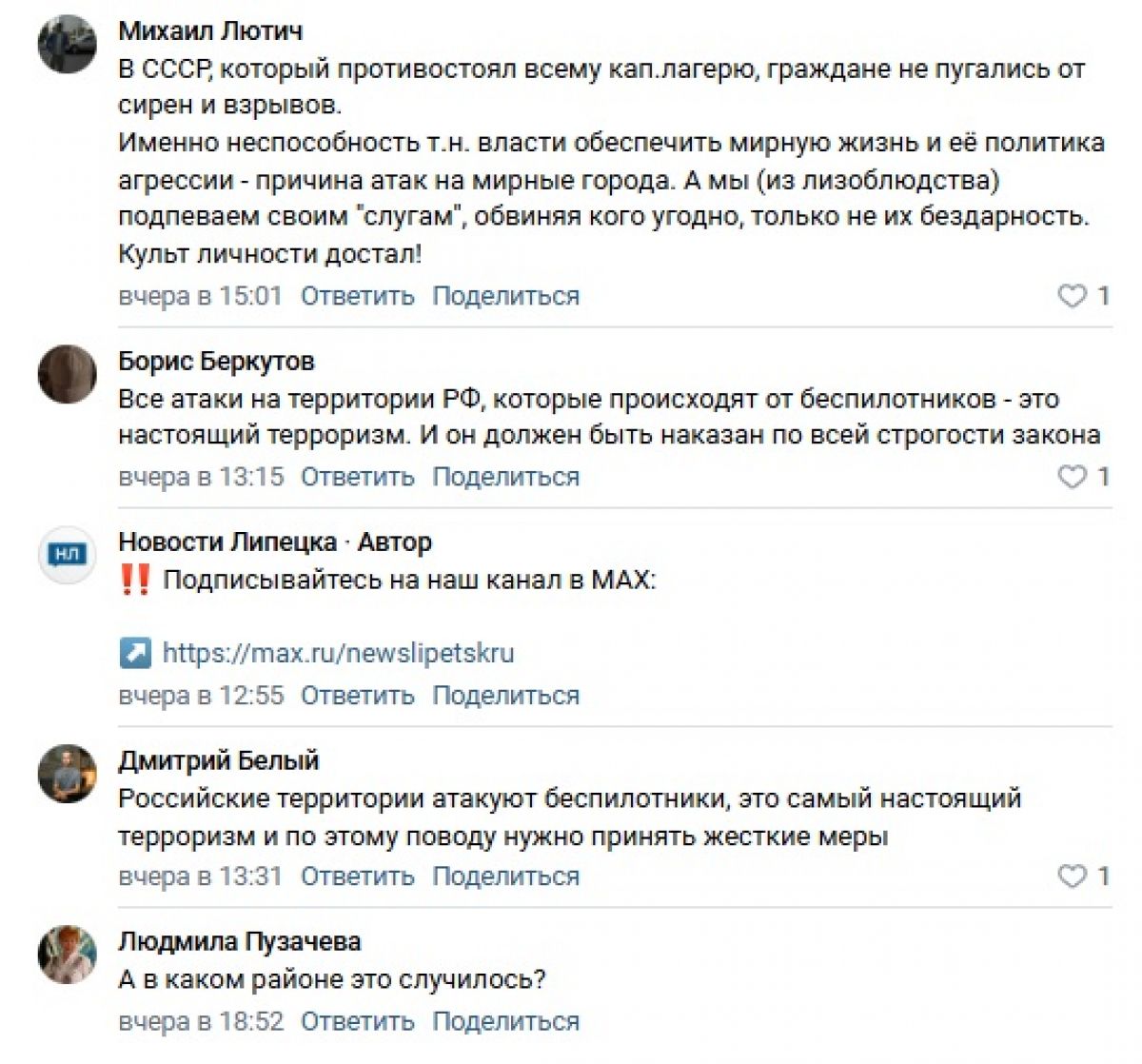Screen dimensions: 1142x1064
Task: Reply to Людмила Пузачева's question
Action: pos(358,1021)
